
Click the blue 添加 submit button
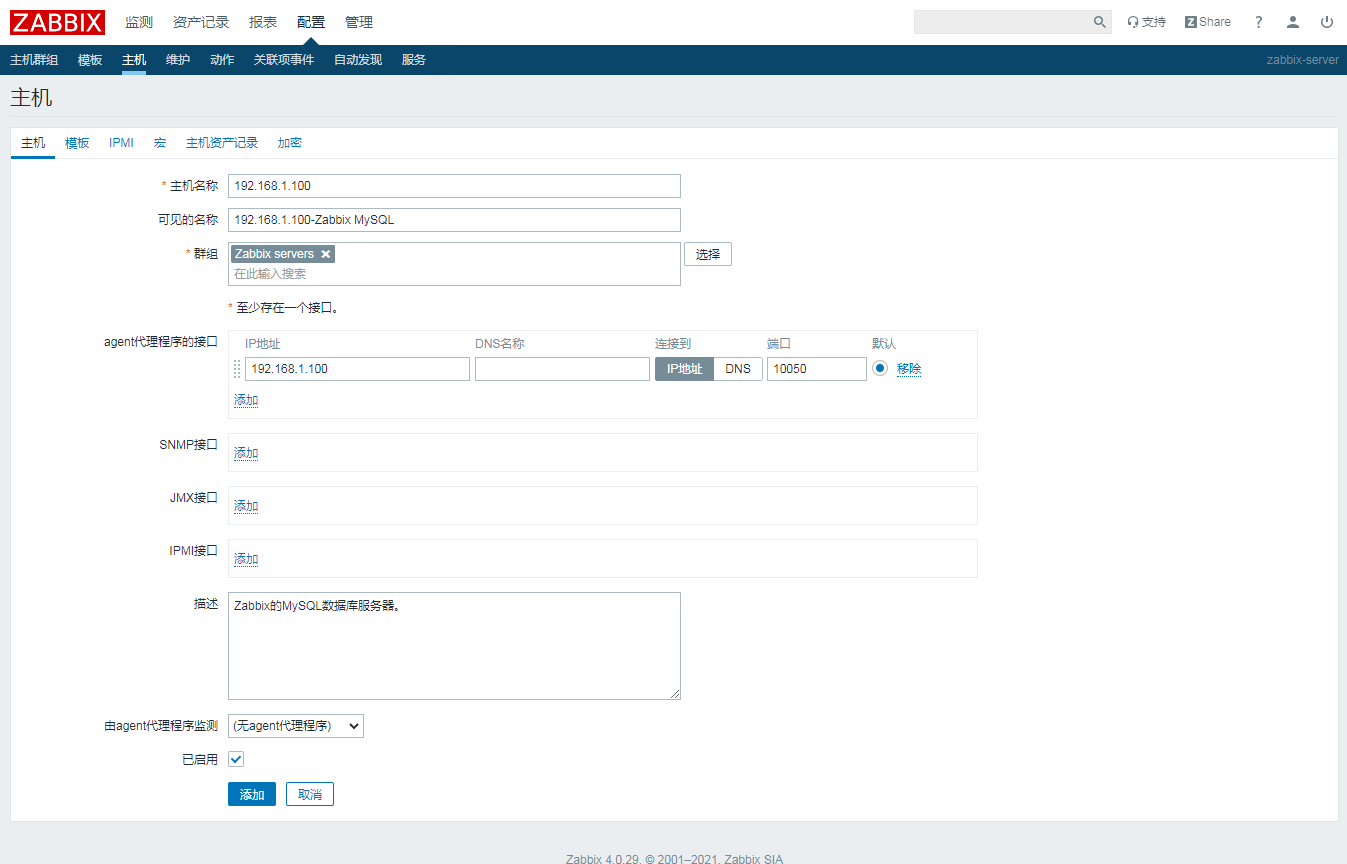[252, 794]
